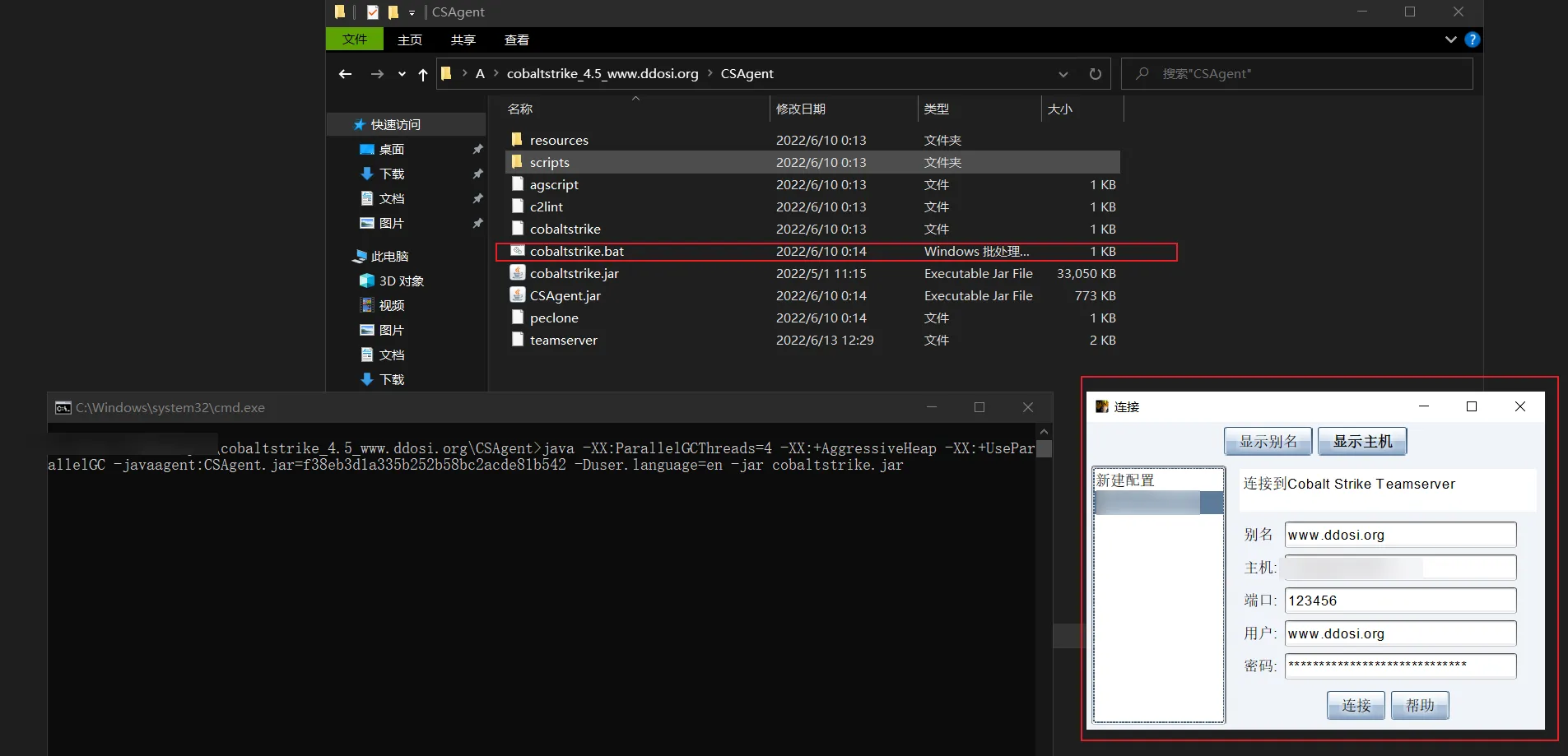1568x756 pixels.
Task: Open the 文件 menu tab
Action: (354, 39)
